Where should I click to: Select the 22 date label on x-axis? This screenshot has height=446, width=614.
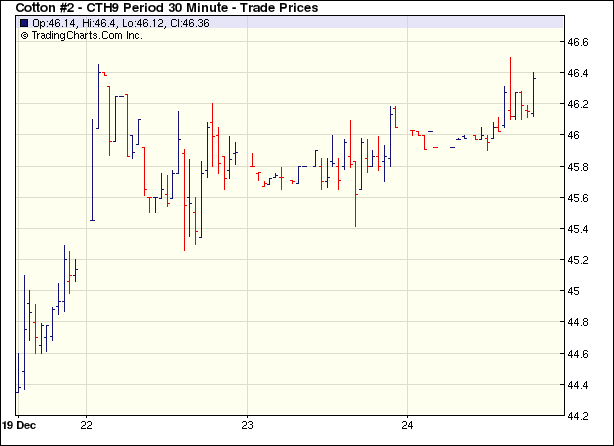point(88,424)
